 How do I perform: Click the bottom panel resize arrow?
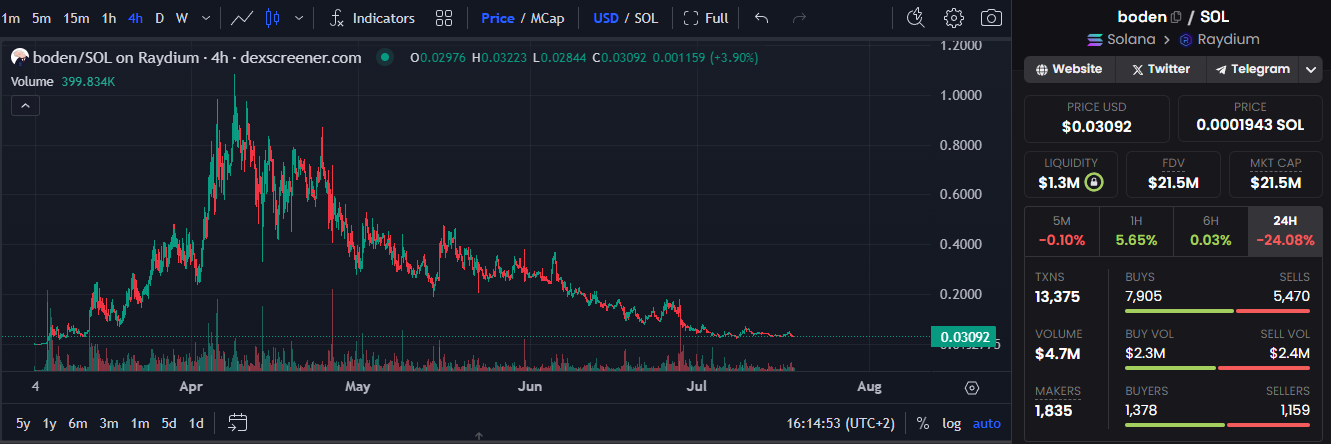click(479, 437)
